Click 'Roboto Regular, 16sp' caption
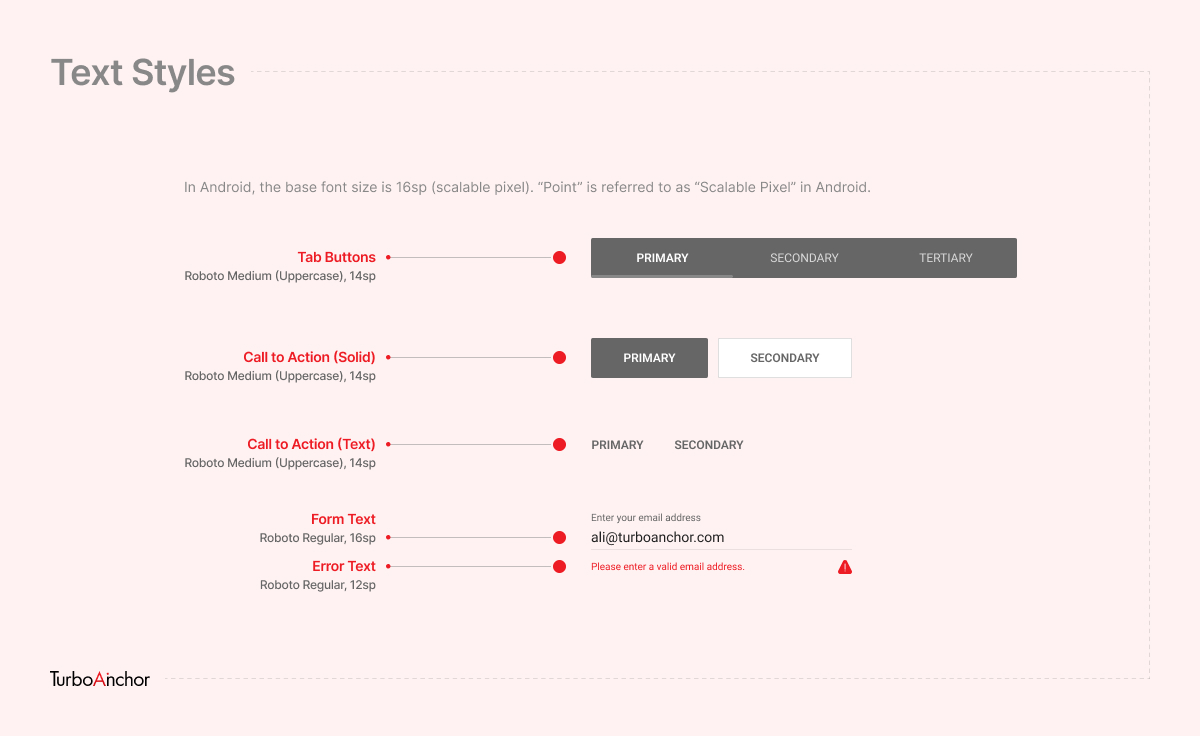Screen dimensions: 1200x736 (x=318, y=538)
